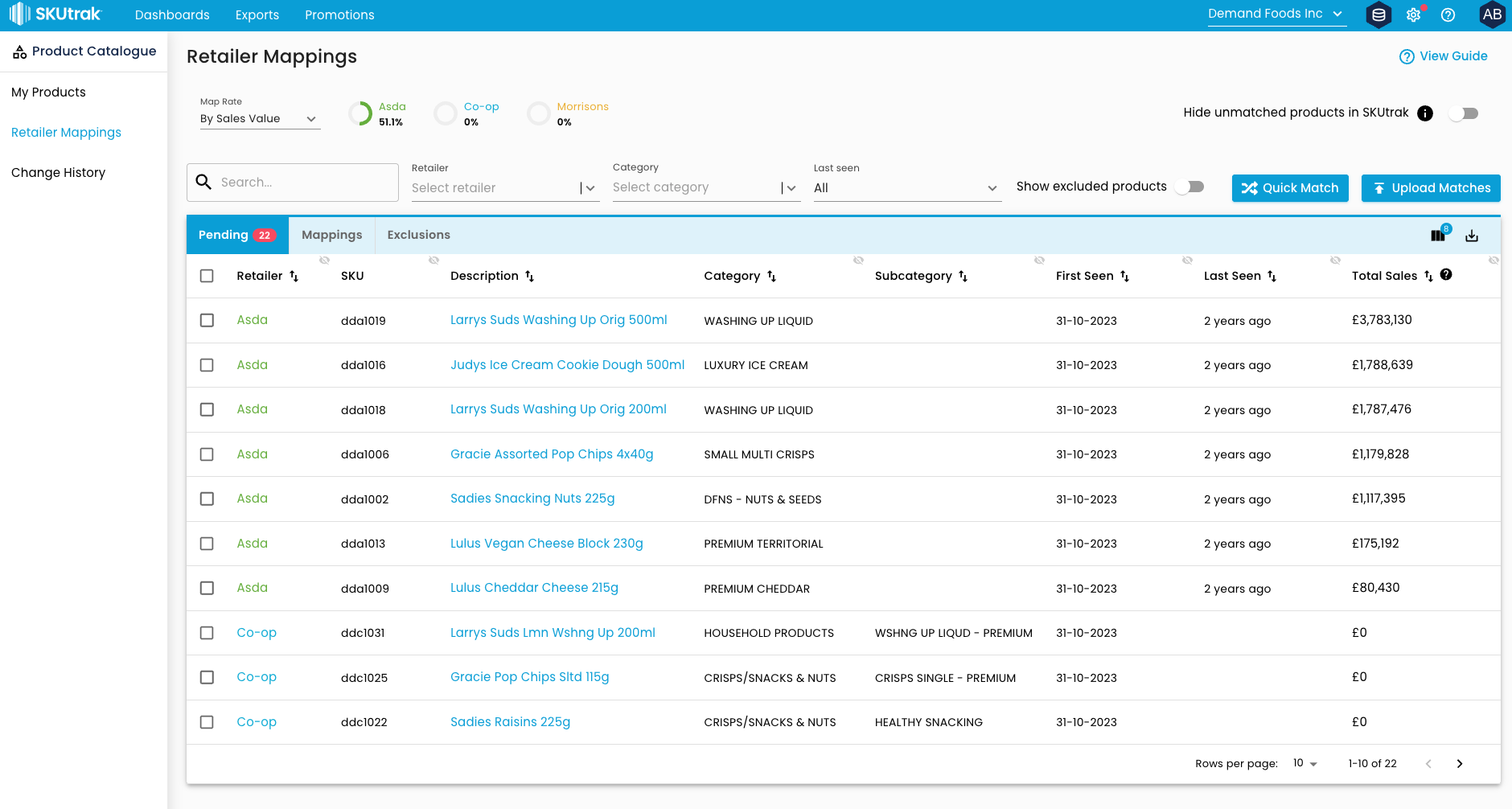1512x809 pixels.
Task: Open the AB user avatar menu
Action: point(1492,14)
